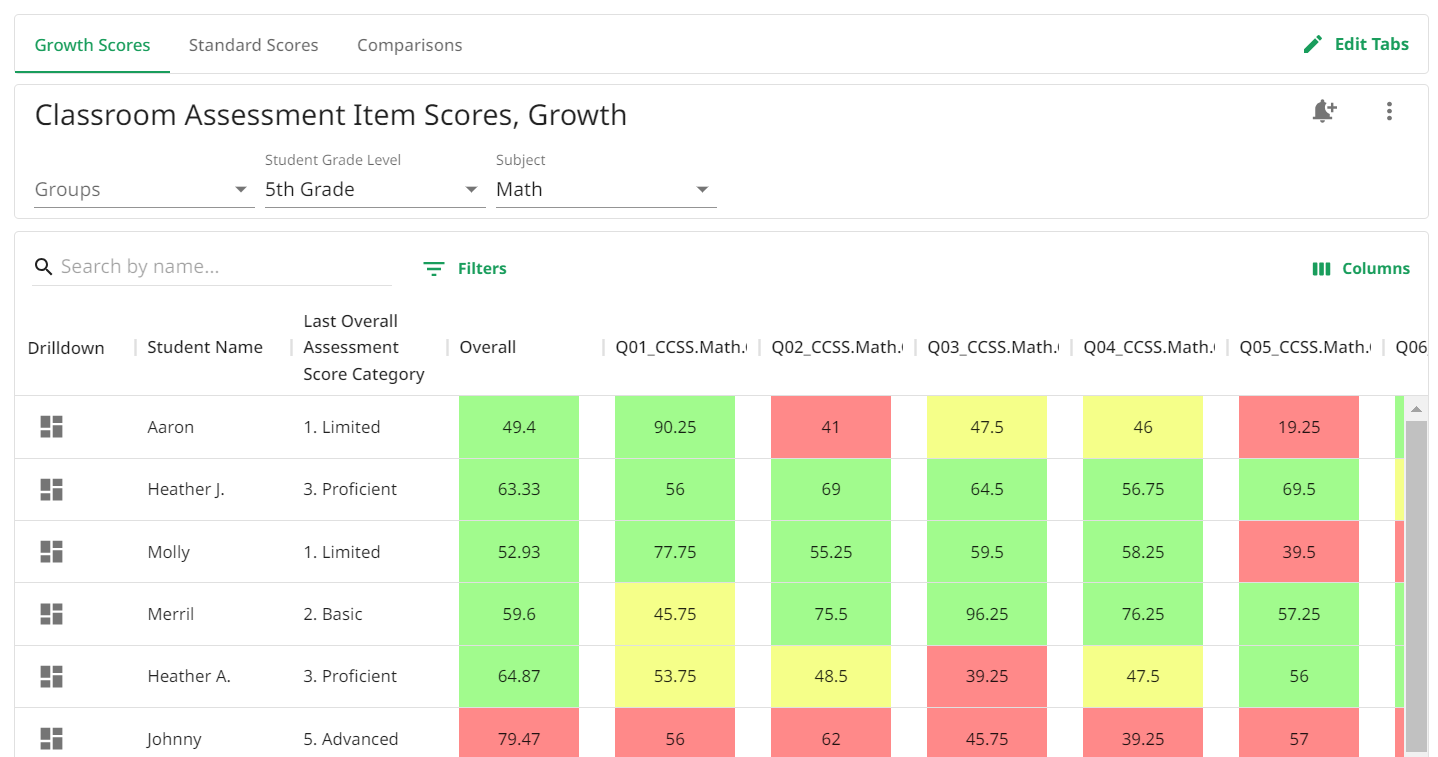Click the Columns button
The image size is (1438, 757).
pos(1361,268)
